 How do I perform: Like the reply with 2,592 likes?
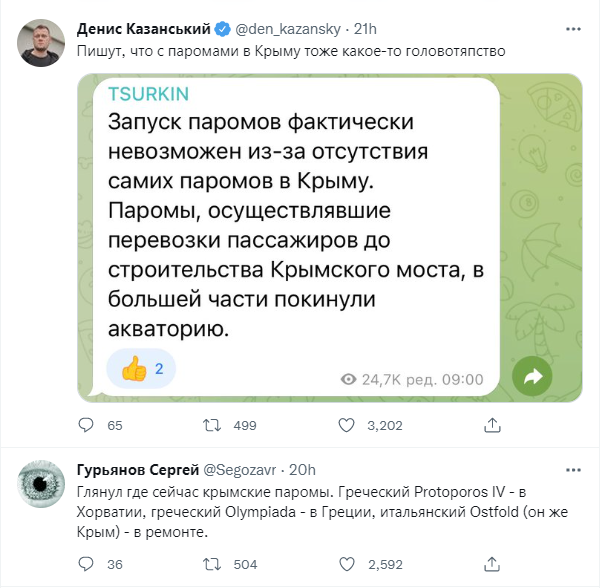[x=347, y=564]
